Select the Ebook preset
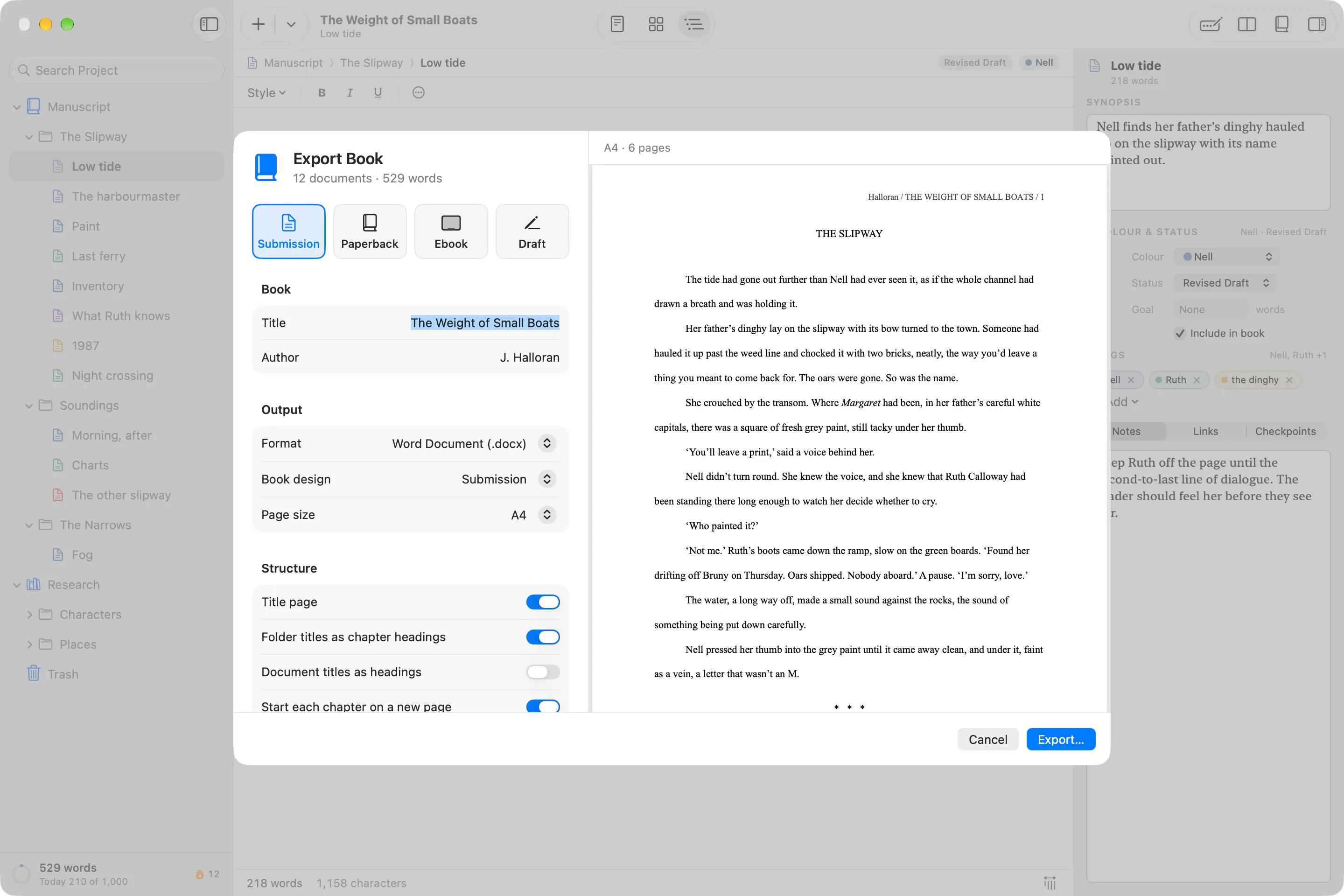The height and width of the screenshot is (896, 1344). 451,231
